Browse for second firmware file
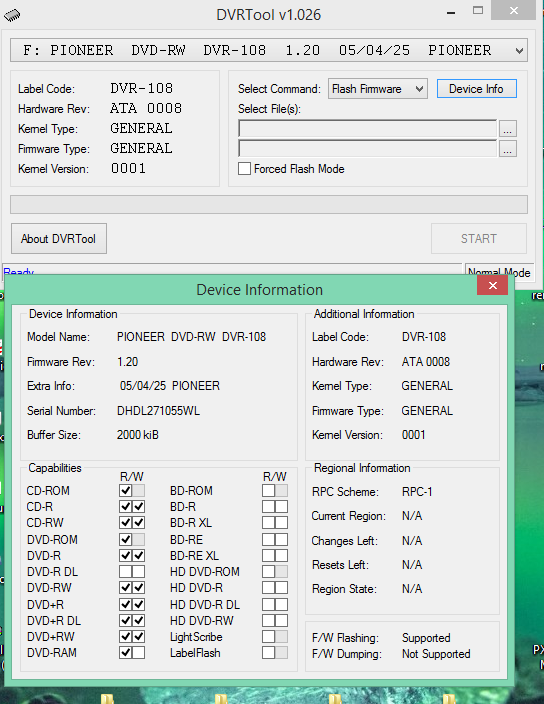 click(507, 149)
